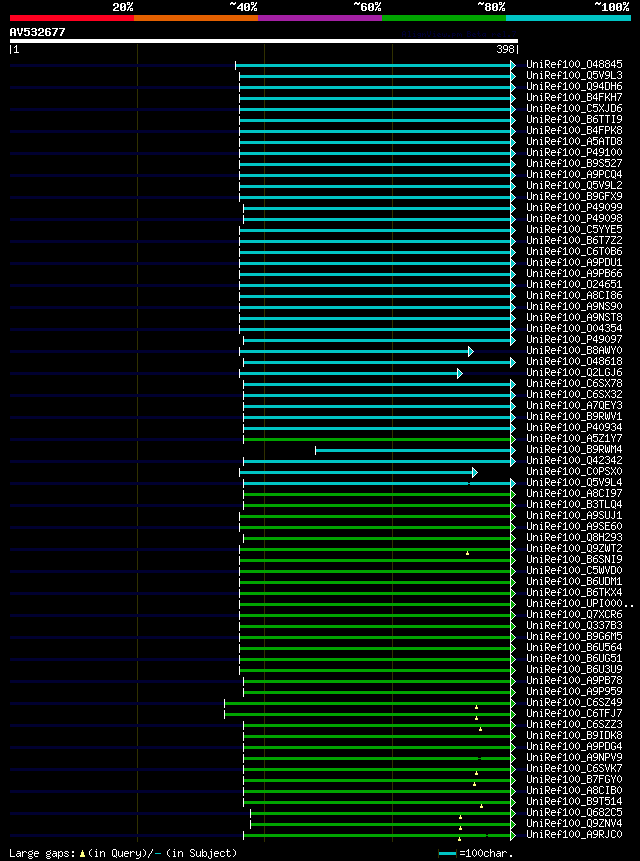Image resolution: width=640 pixels, height=861 pixels.
Task: Open hit UniRef100_Q5V9L3
Action: [x=574, y=75]
